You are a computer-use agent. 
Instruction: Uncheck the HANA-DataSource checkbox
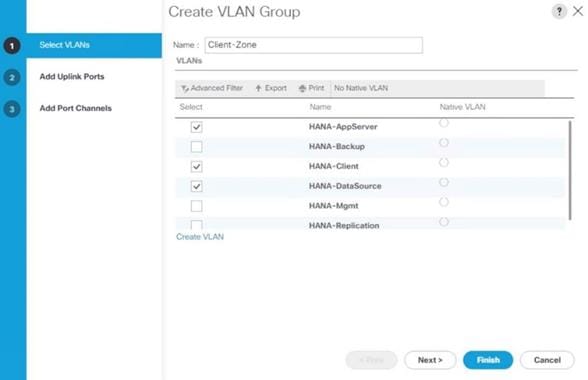point(196,186)
